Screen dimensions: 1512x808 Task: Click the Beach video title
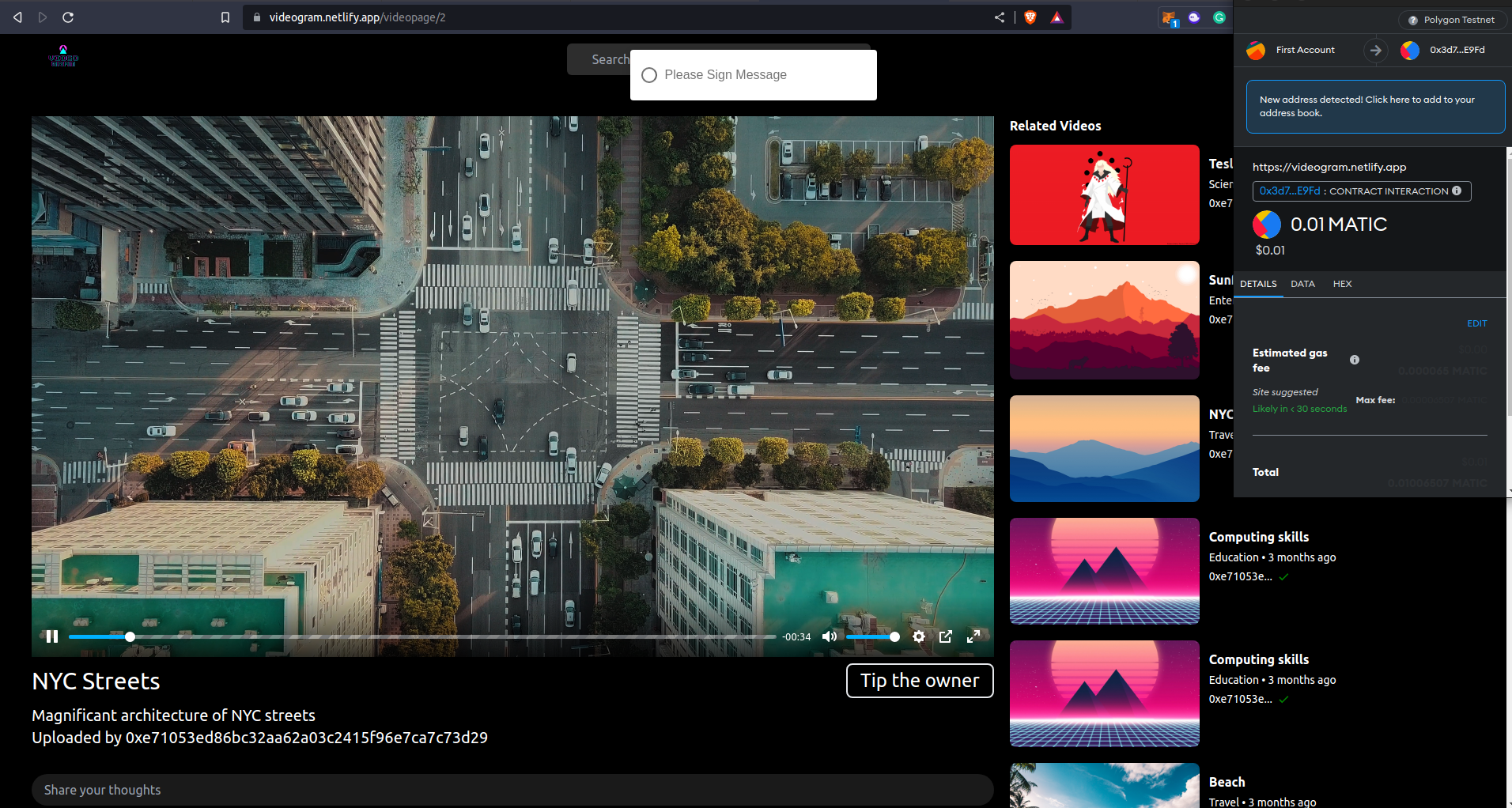(1227, 782)
